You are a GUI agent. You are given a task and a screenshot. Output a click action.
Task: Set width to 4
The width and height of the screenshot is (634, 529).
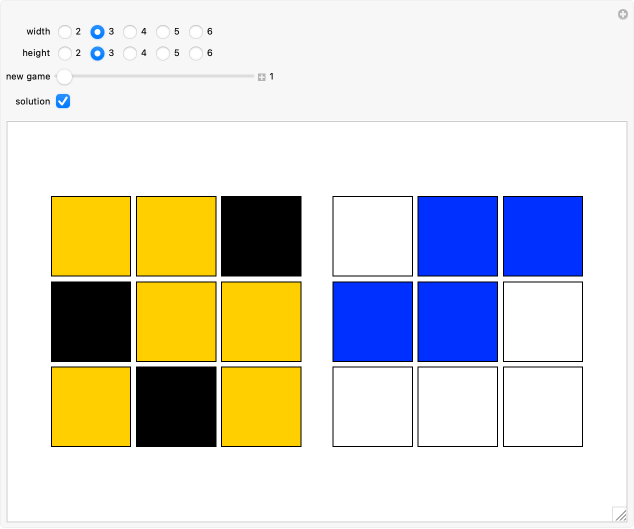pos(130,32)
